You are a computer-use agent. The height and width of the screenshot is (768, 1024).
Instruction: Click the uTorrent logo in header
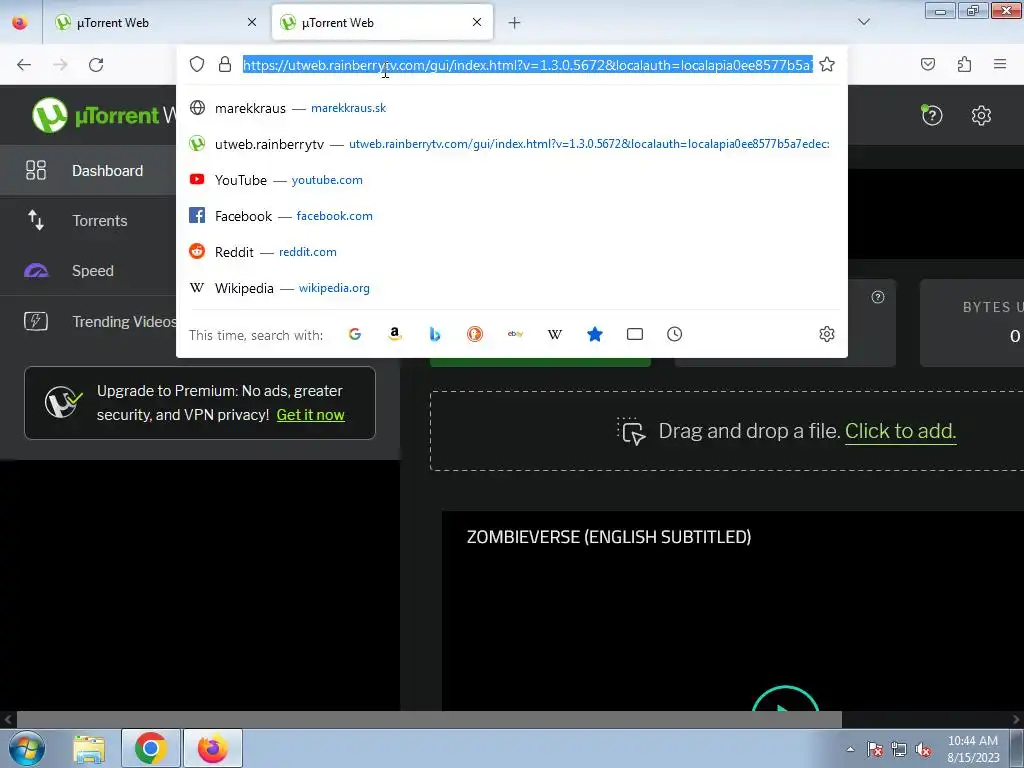pyautogui.click(x=104, y=115)
